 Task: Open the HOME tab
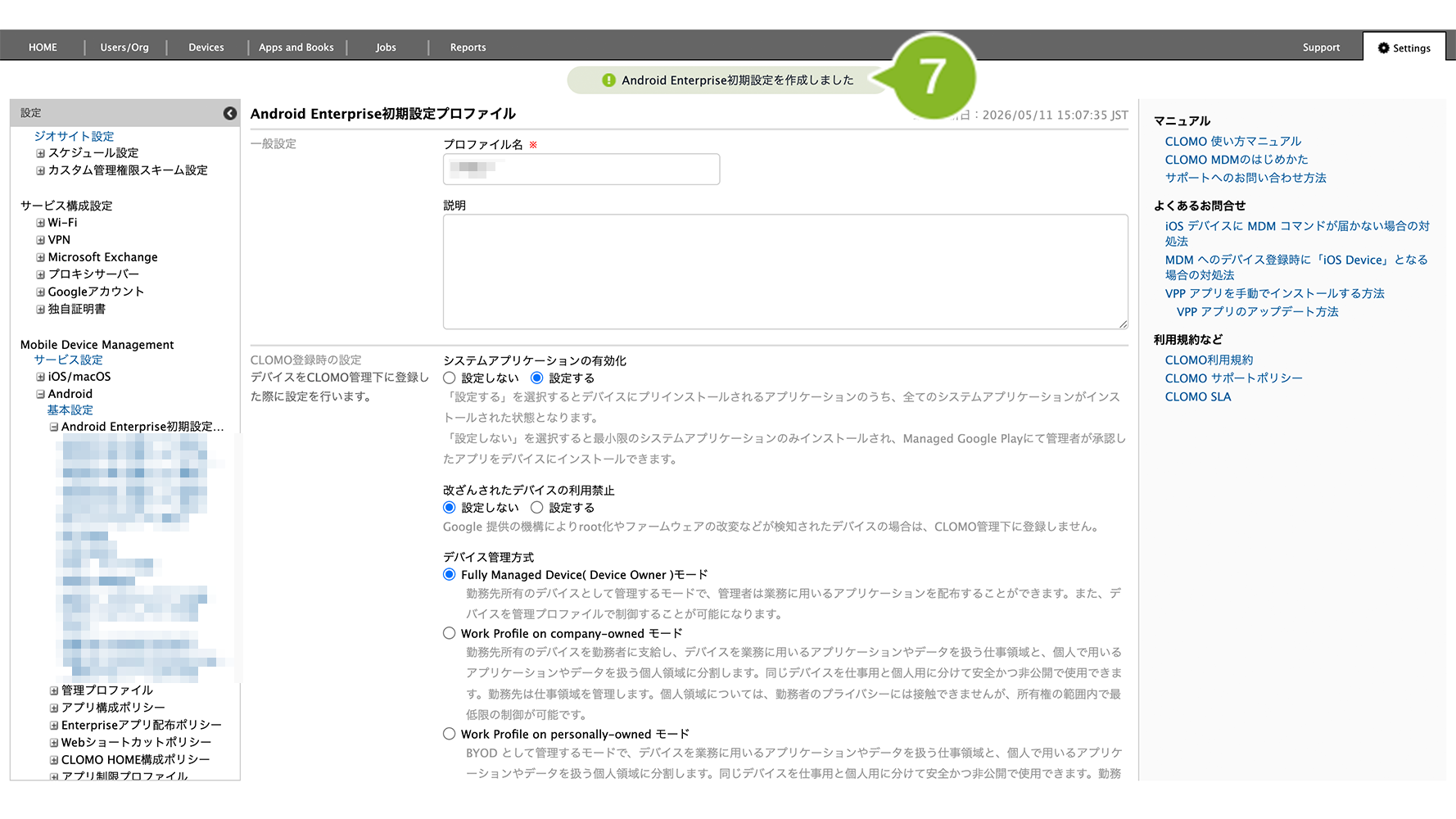click(43, 48)
